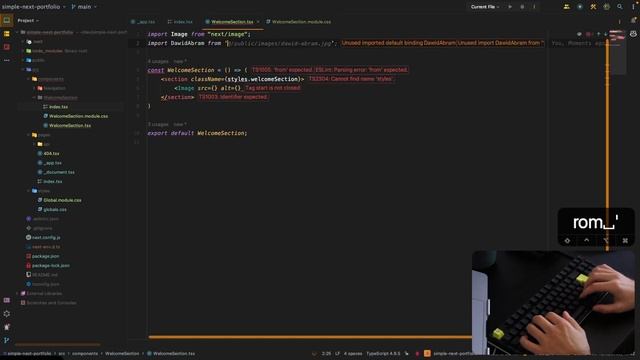Open WelcomeSection.module.css in project tree

tap(78, 116)
